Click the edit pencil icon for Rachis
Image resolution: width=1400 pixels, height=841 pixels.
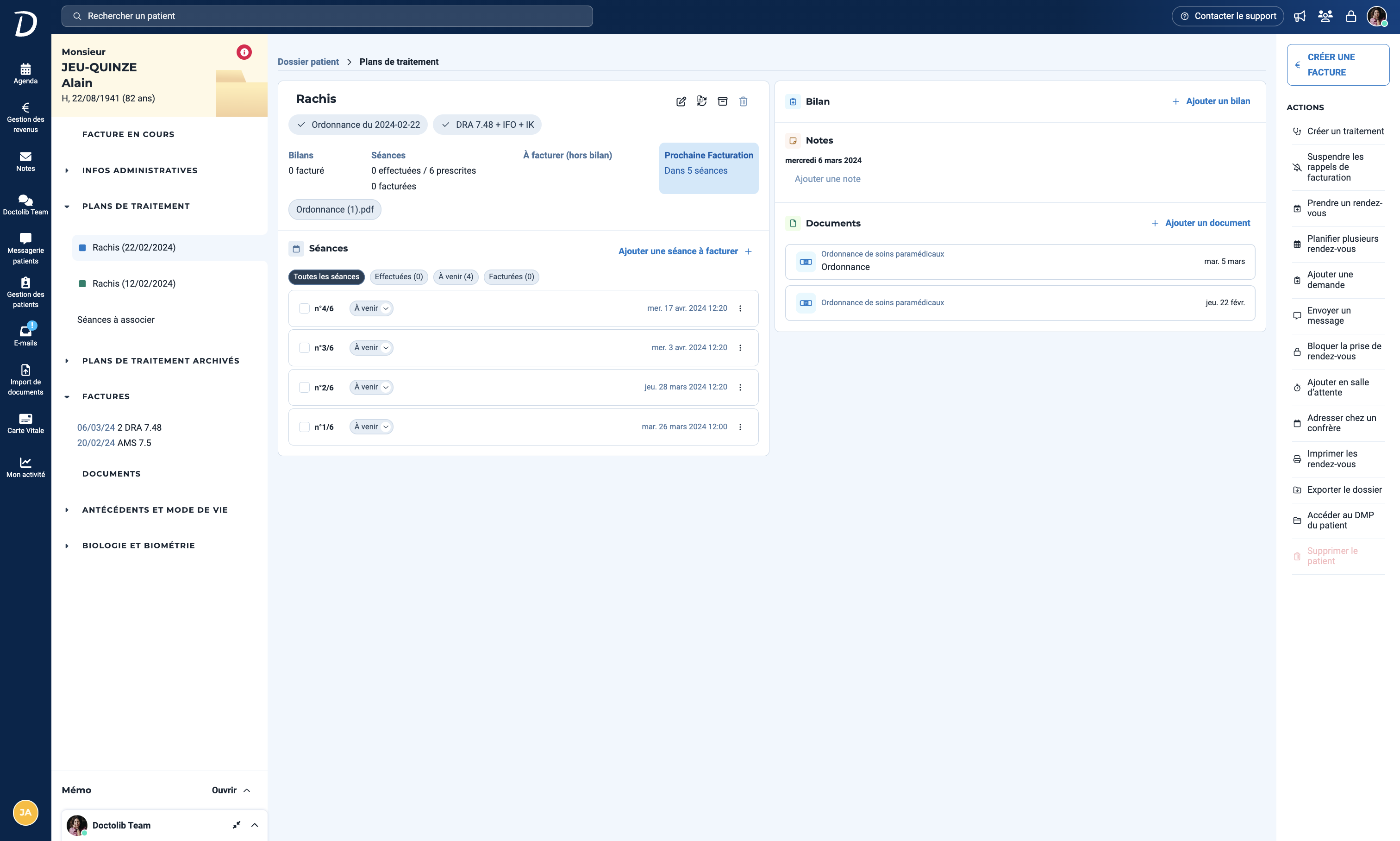tap(681, 101)
